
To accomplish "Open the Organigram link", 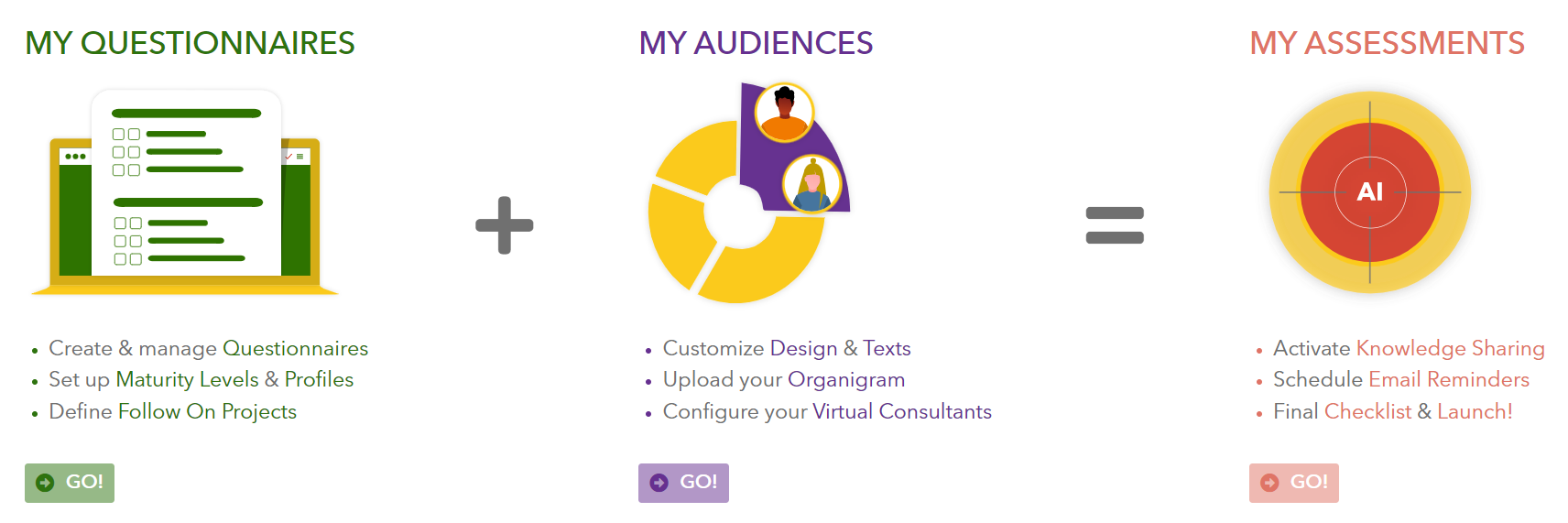I will pyautogui.click(x=846, y=380).
